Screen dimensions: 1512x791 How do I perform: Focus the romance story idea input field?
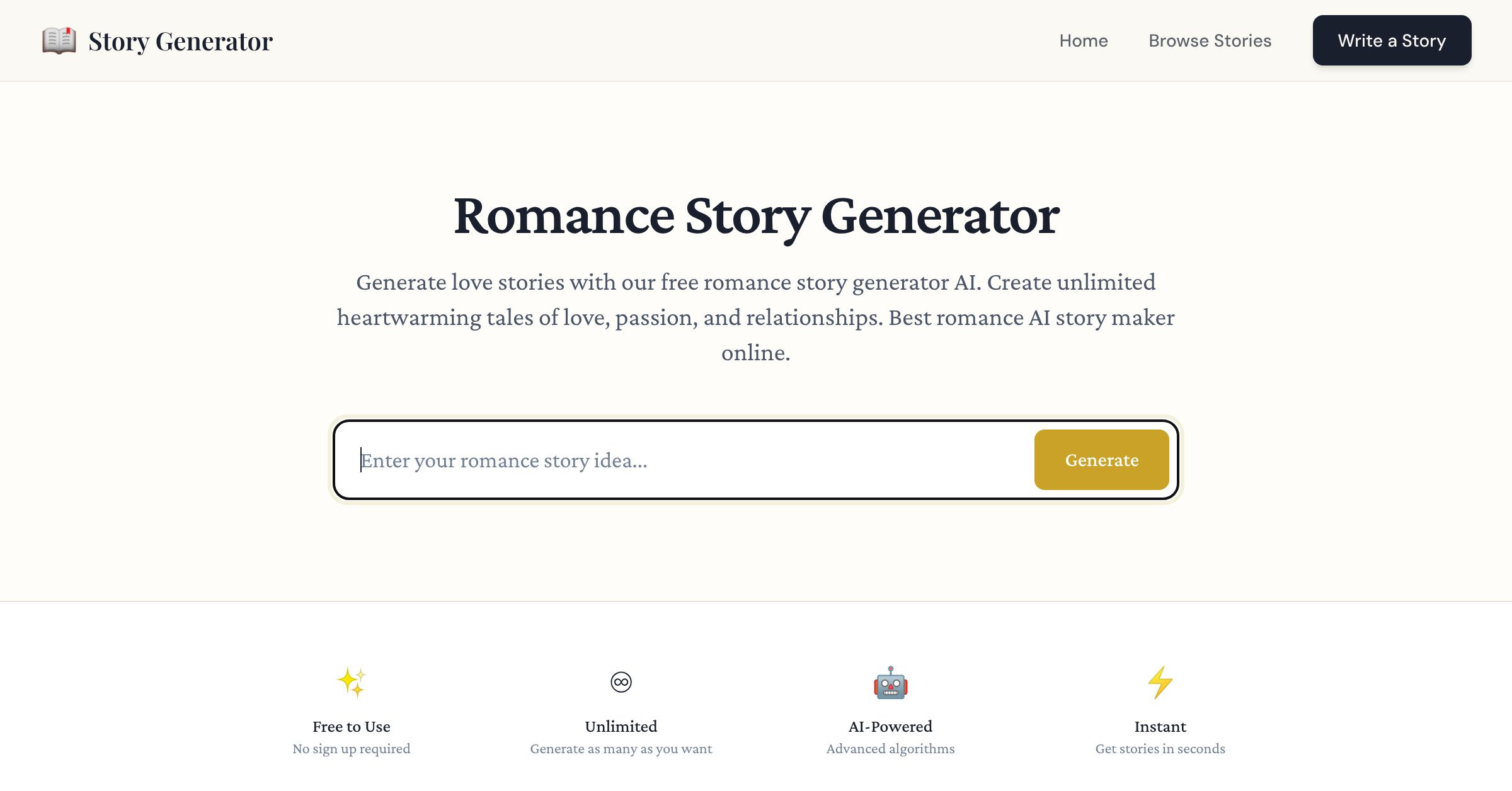(x=630, y=460)
